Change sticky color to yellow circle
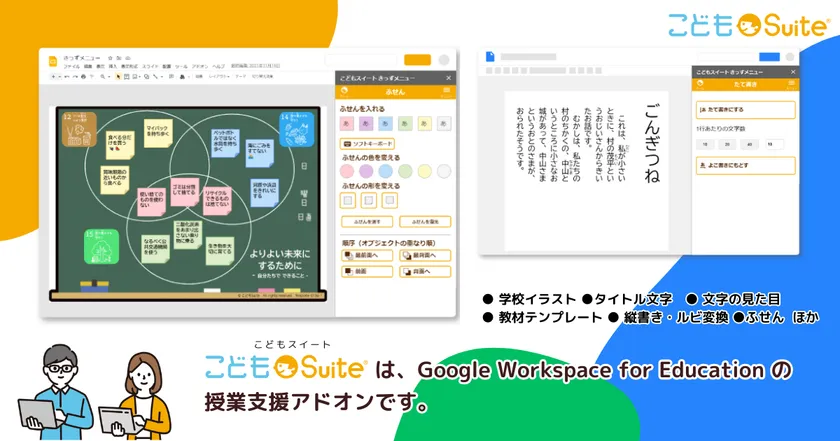This screenshot has width=840, height=441. 424,171
